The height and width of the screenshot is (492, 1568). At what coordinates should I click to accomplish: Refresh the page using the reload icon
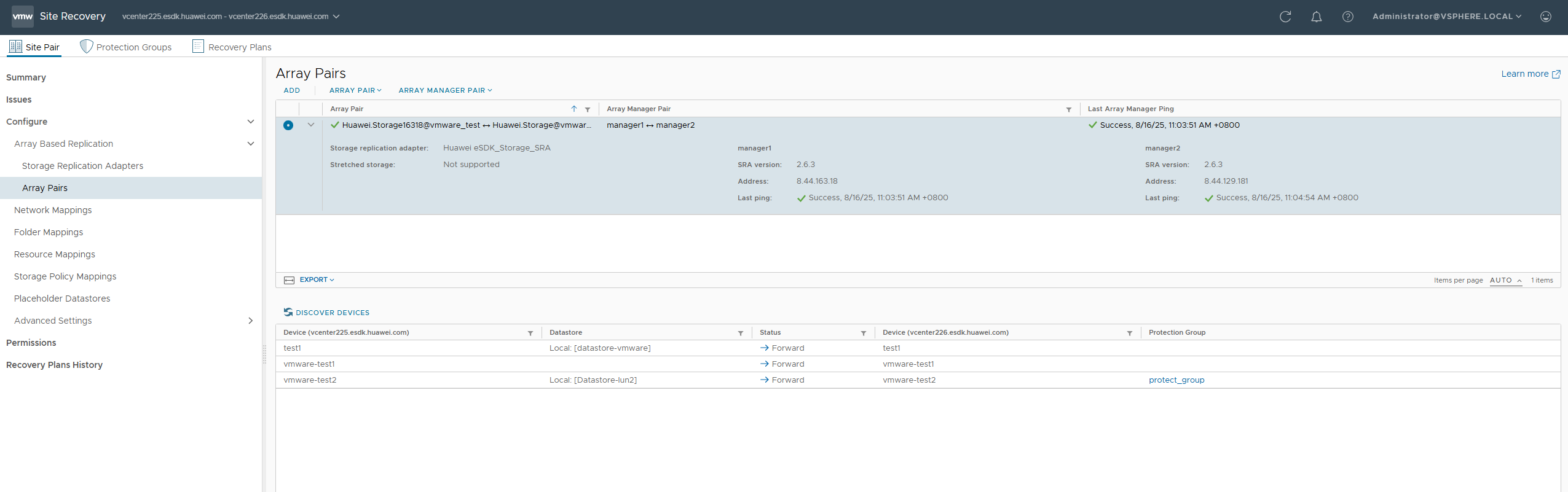(1285, 17)
